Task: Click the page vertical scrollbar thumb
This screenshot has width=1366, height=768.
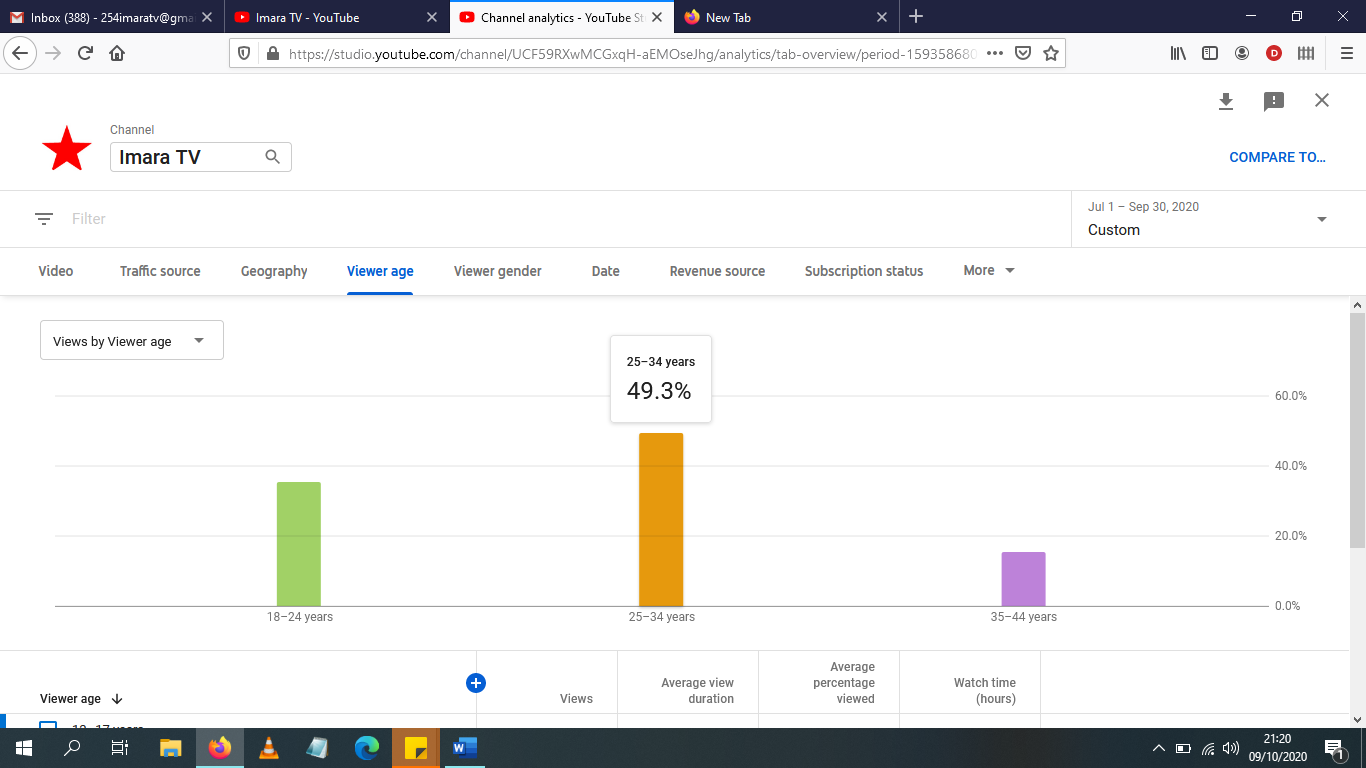Action: coord(1357,430)
